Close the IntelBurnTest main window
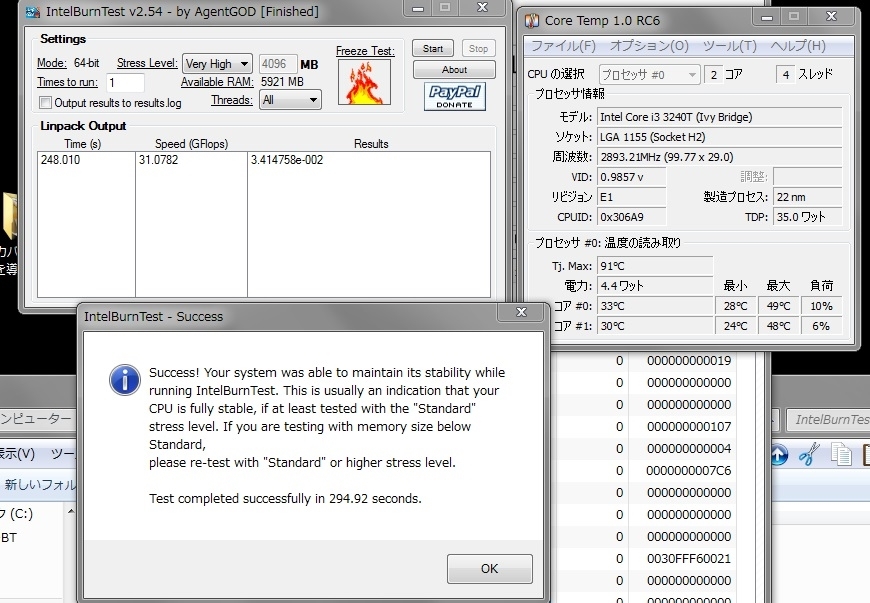Image resolution: width=870 pixels, height=603 pixels. coord(482,8)
